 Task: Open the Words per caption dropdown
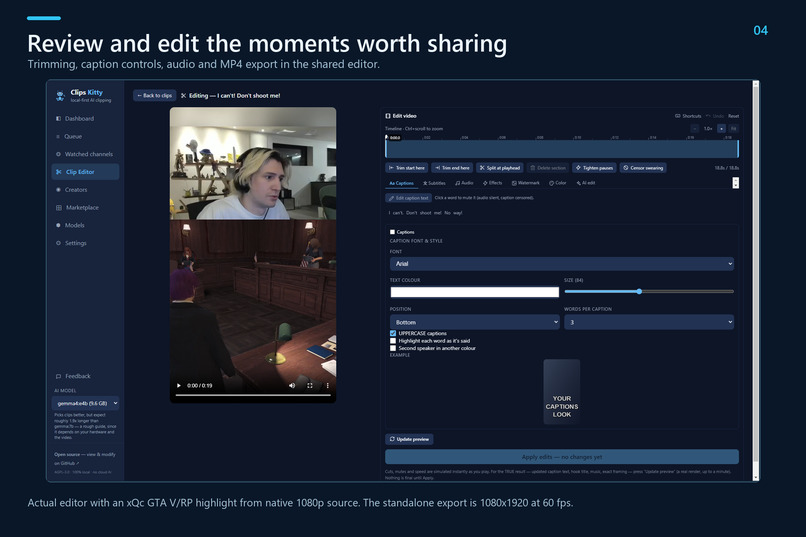pyautogui.click(x=649, y=322)
